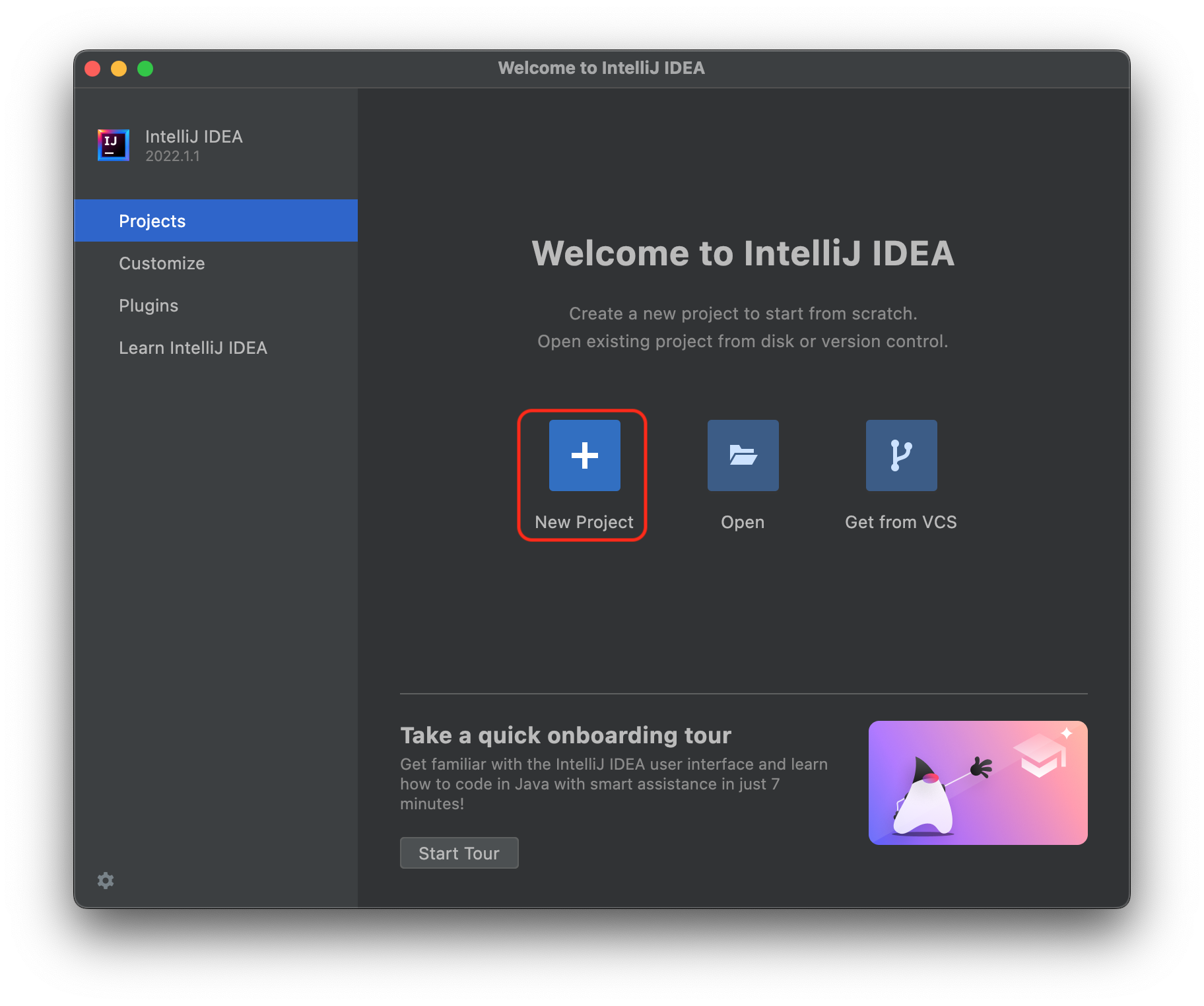Click the New Project plus icon
The height and width of the screenshot is (1006, 1204).
[584, 455]
